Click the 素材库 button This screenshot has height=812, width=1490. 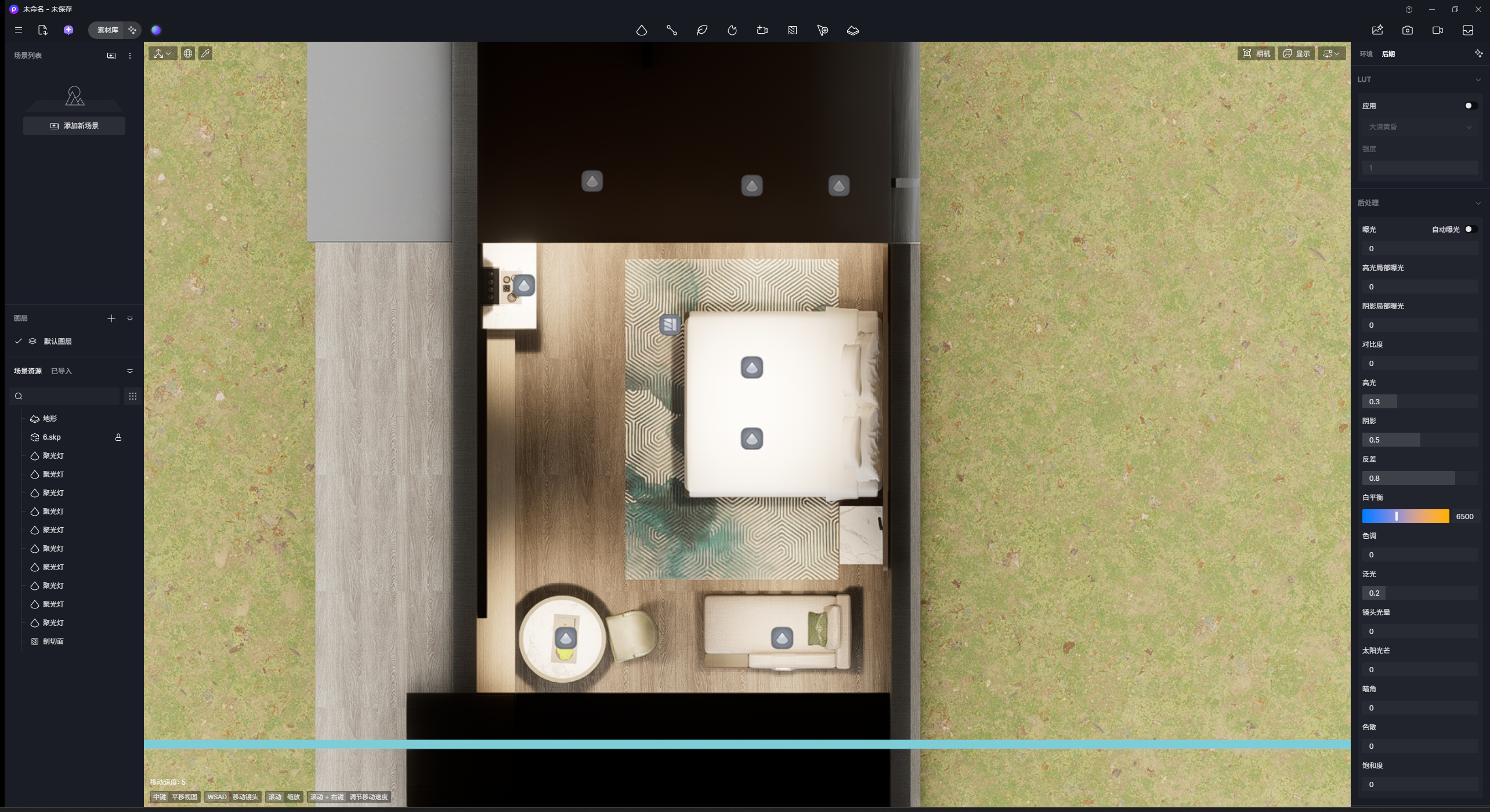[107, 30]
